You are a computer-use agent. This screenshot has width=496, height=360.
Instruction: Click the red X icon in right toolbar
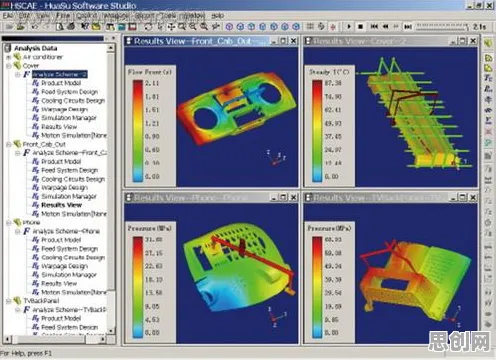tap(488, 132)
